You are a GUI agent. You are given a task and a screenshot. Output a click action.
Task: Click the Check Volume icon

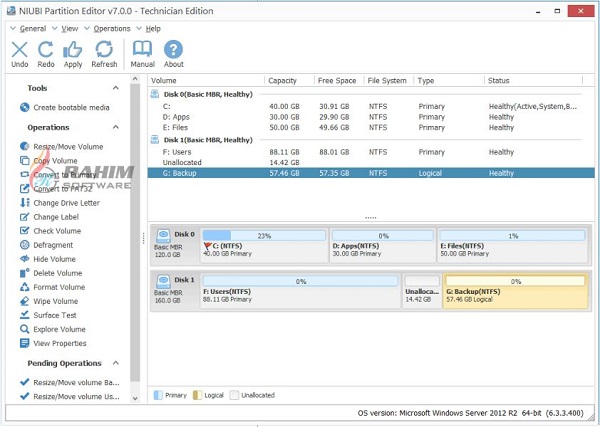[x=24, y=230]
